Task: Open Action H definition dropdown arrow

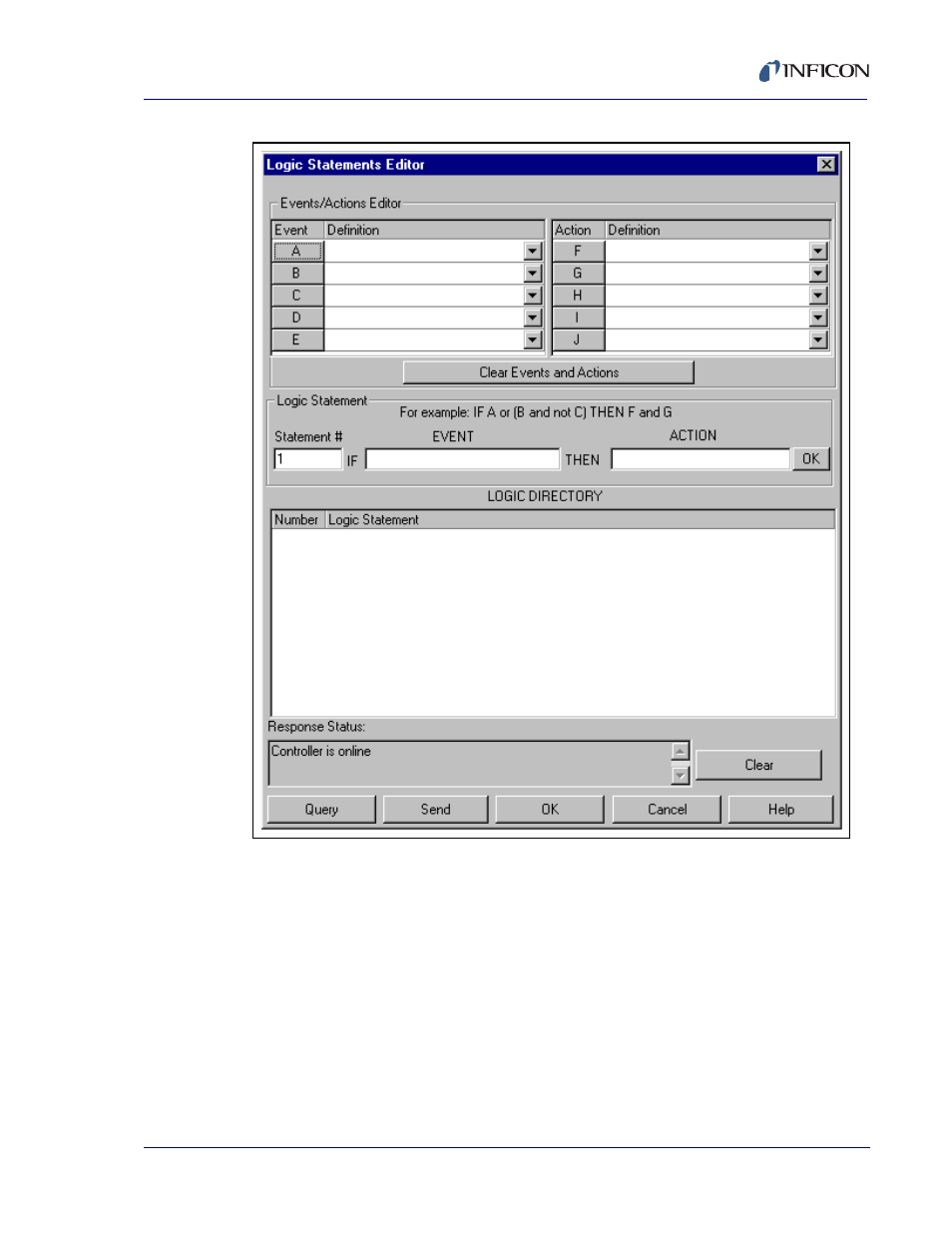Action: pyautogui.click(x=818, y=296)
